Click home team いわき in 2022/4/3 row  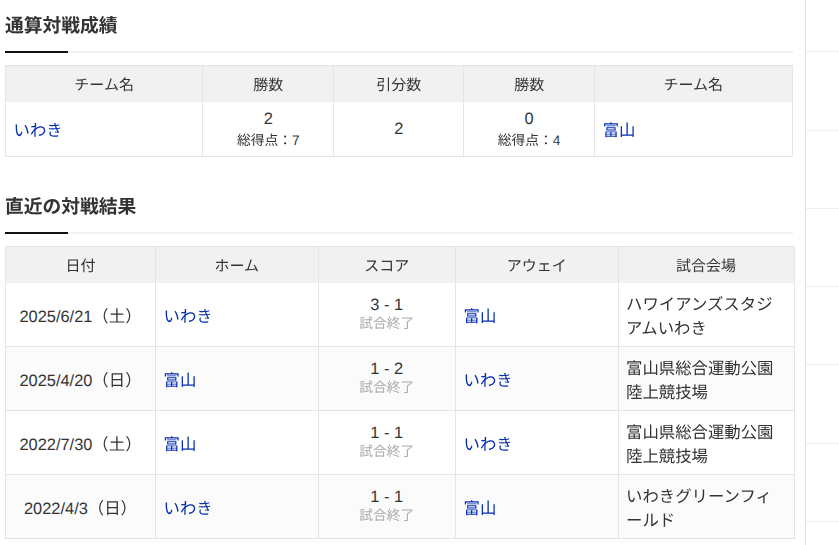click(188, 508)
